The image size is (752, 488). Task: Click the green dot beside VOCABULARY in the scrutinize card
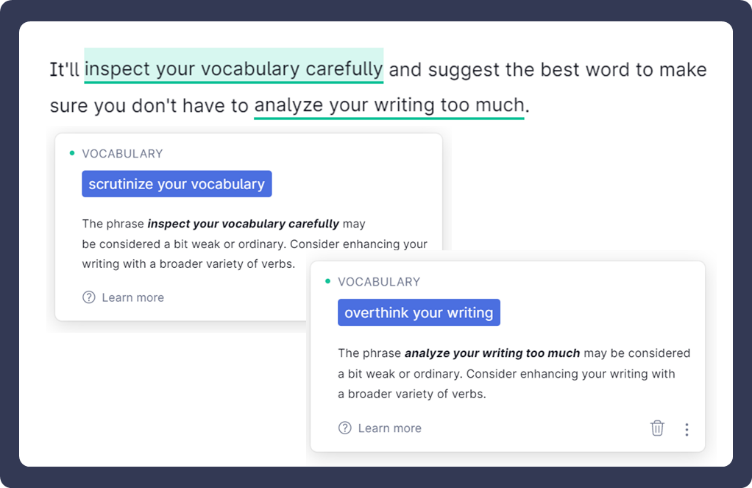[x=72, y=153]
